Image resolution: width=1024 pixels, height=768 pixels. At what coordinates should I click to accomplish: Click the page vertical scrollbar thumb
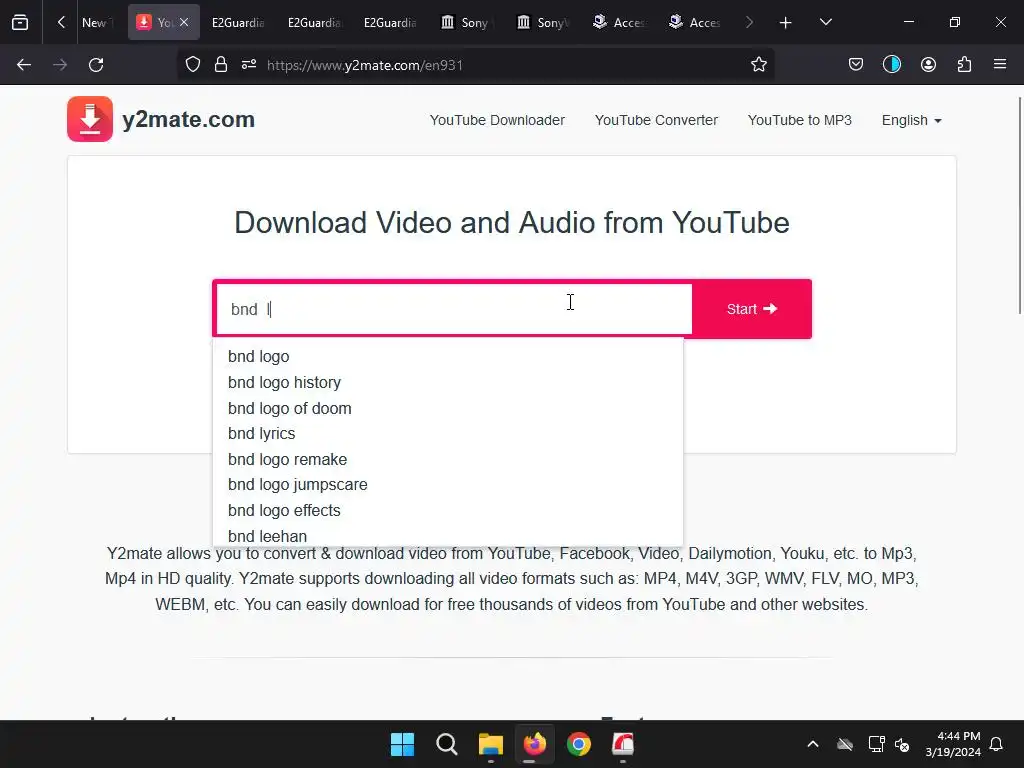(x=1019, y=204)
